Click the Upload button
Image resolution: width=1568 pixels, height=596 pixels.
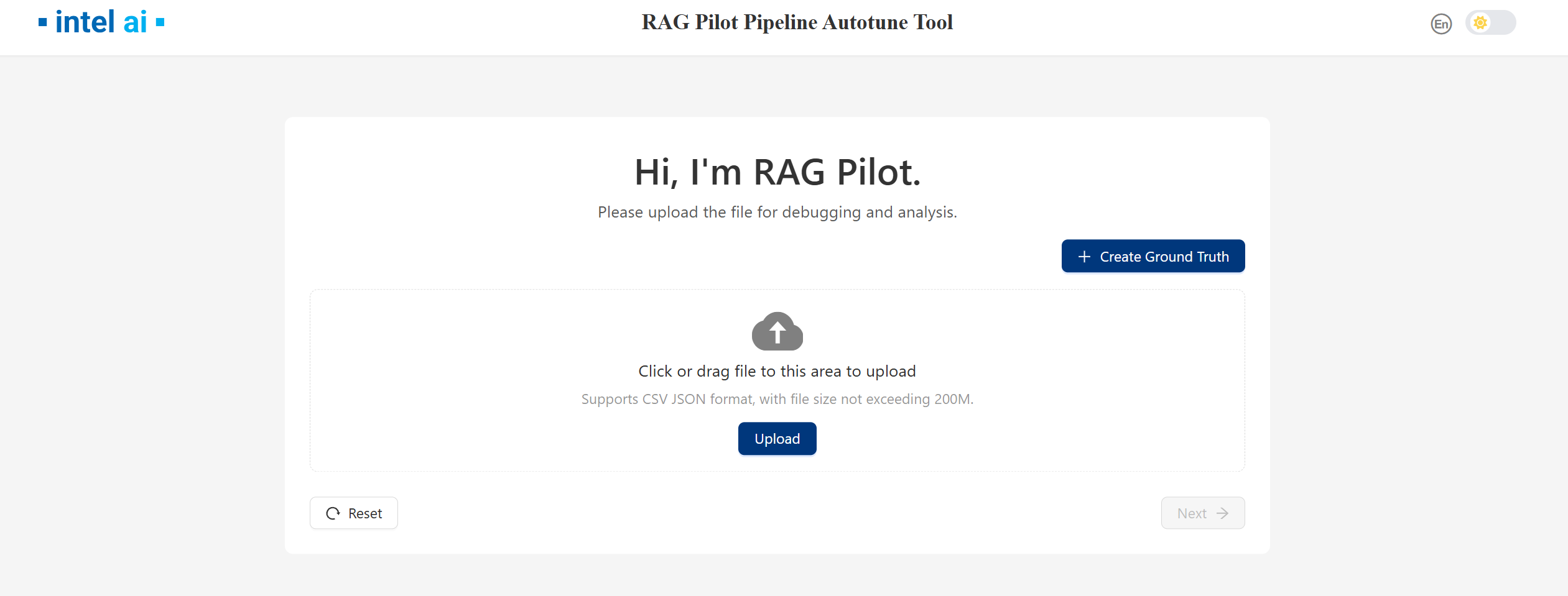pyautogui.click(x=777, y=439)
